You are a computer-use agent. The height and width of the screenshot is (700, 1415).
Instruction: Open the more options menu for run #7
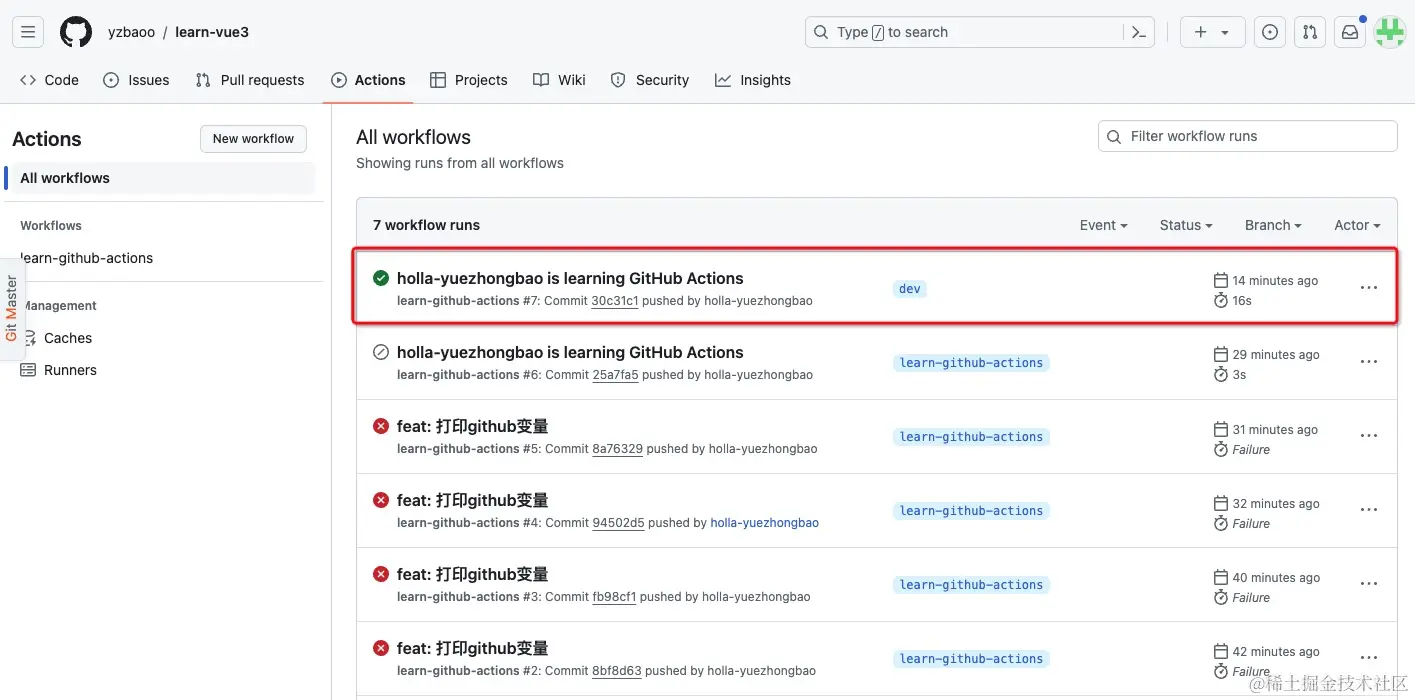(x=1369, y=288)
